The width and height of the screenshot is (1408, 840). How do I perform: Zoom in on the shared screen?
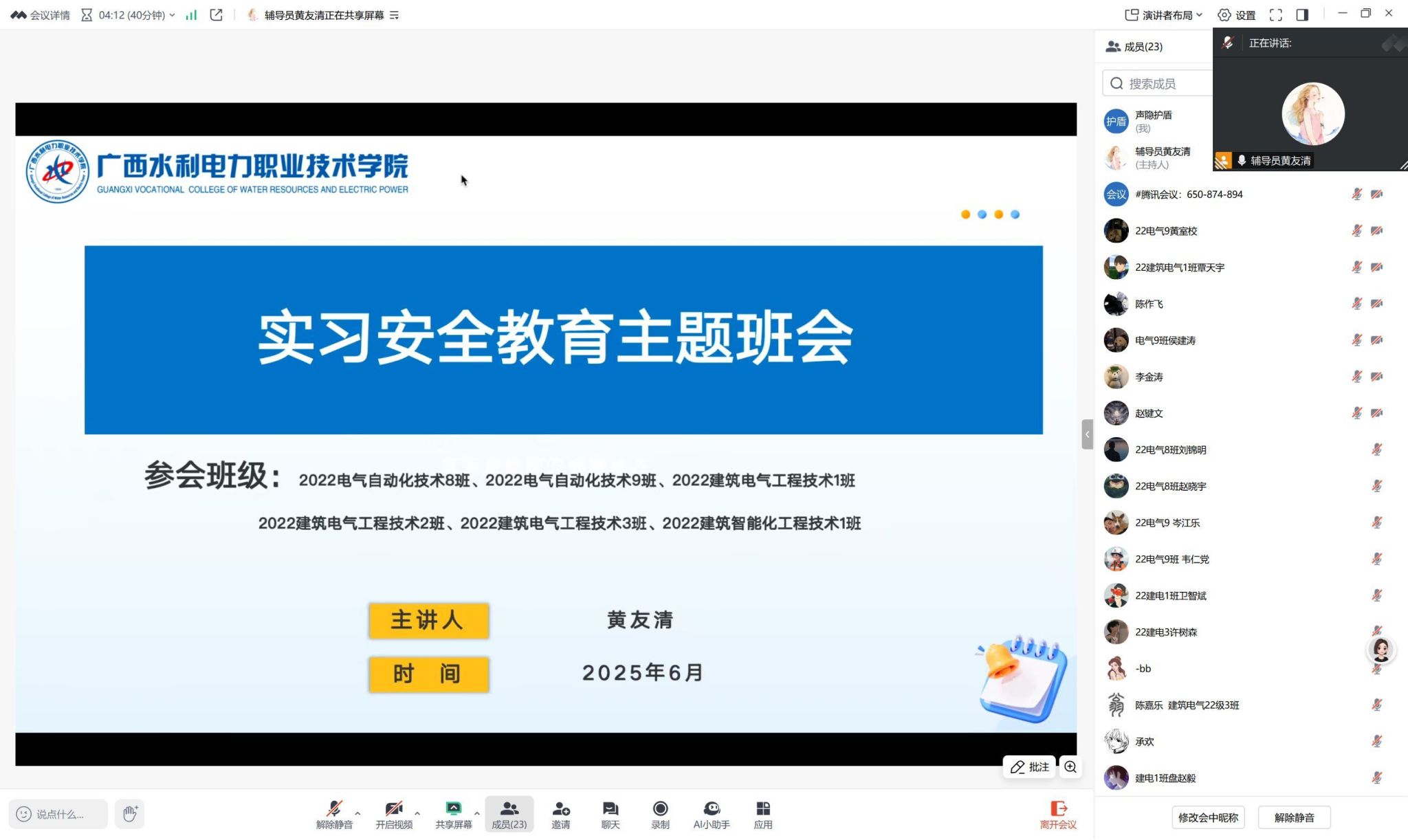click(1070, 767)
